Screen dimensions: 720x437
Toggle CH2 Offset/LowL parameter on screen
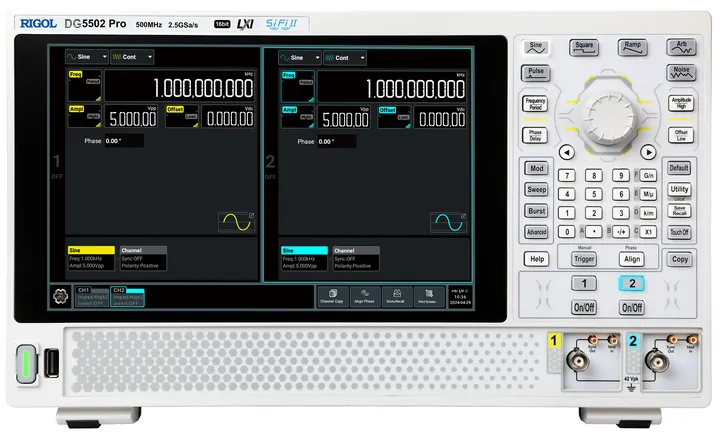click(394, 117)
